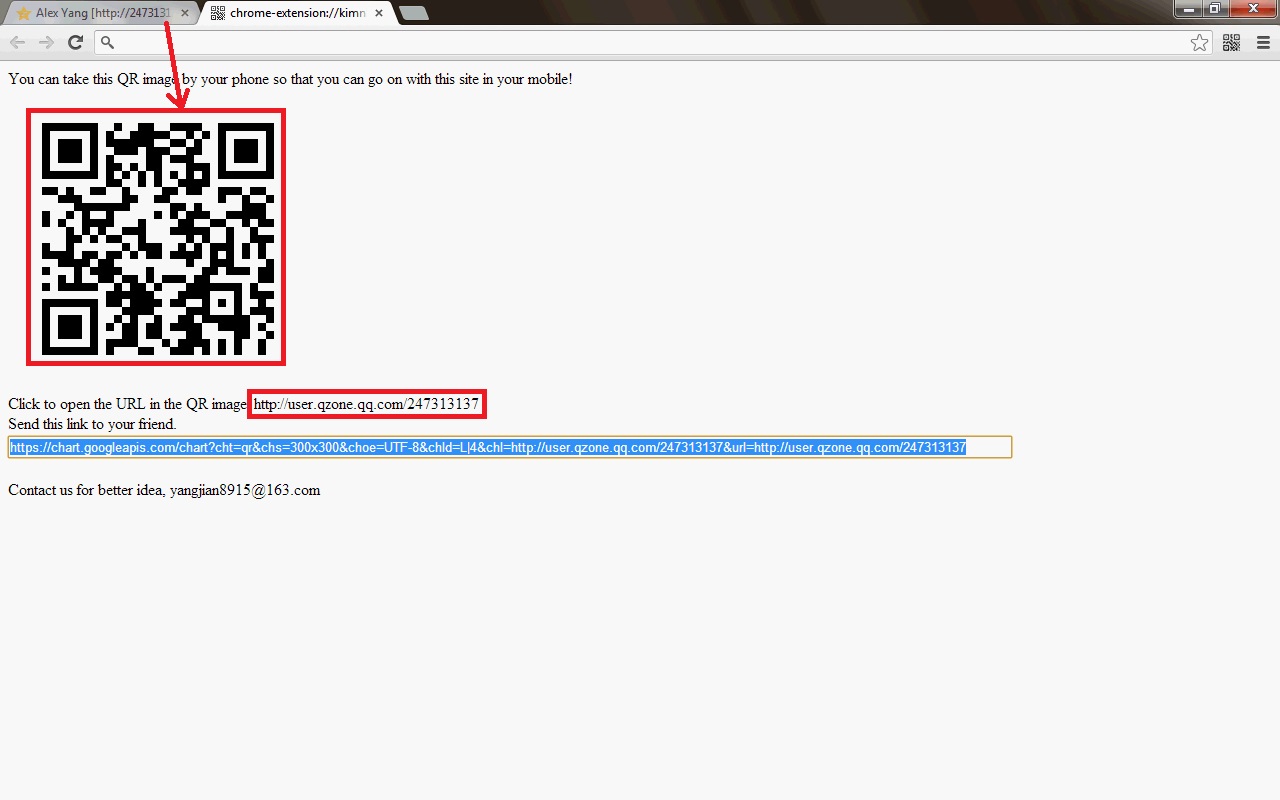This screenshot has height=800, width=1280.
Task: Click the QR code image
Action: (156, 237)
